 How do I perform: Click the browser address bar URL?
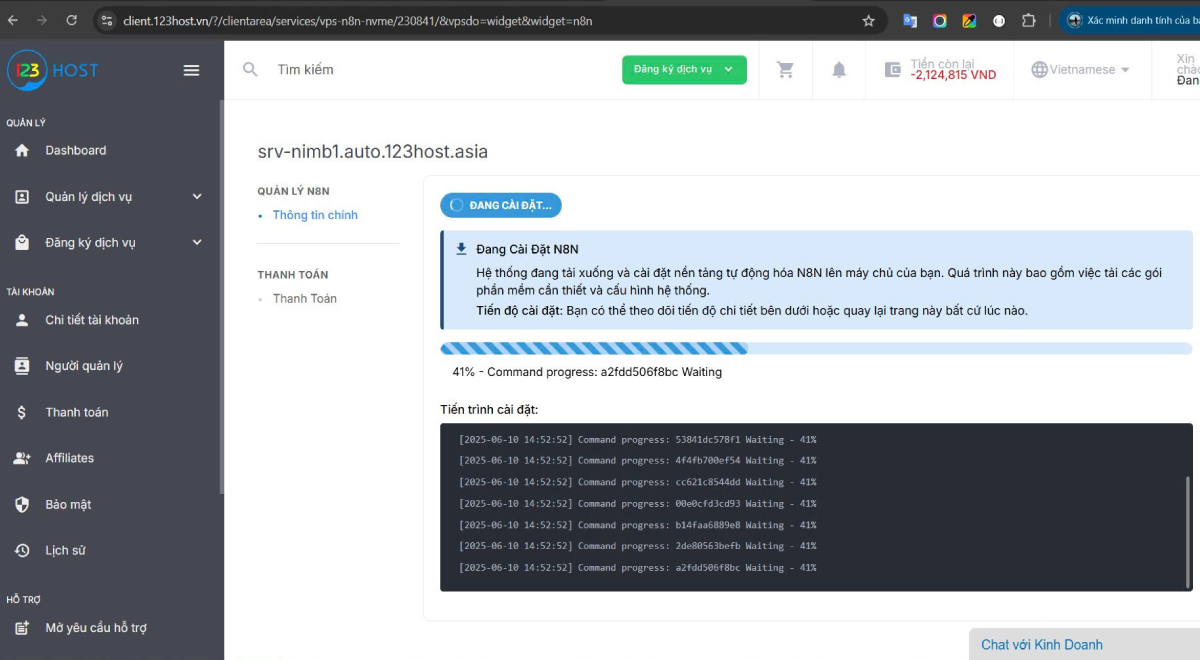(x=358, y=20)
